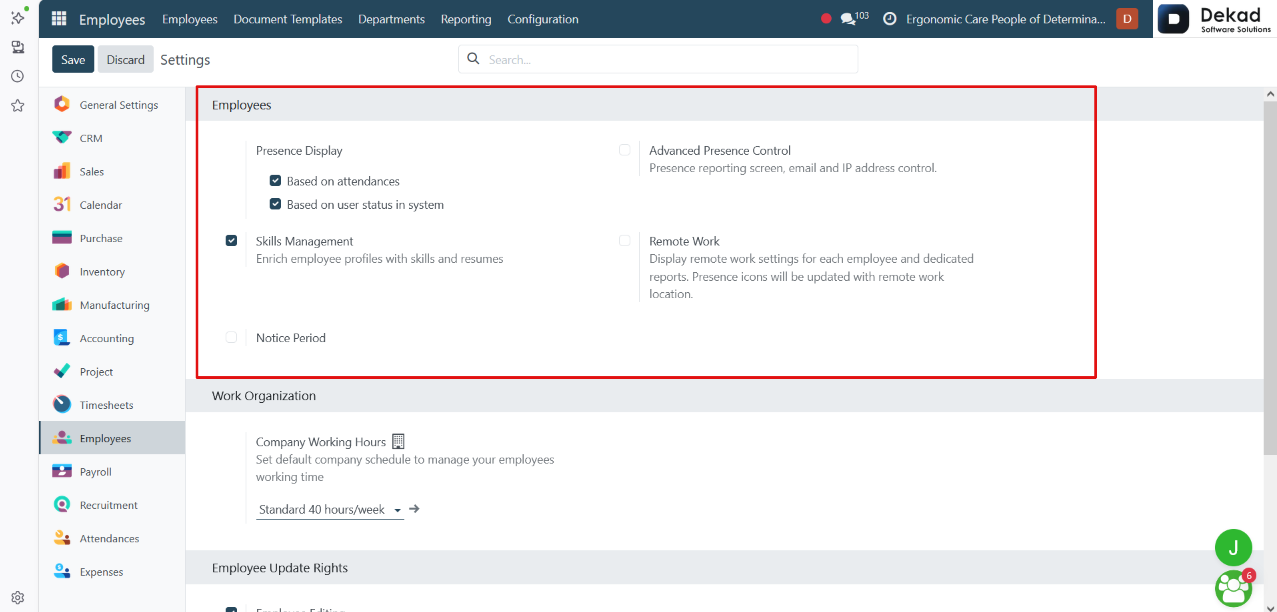Discard settings changes
Image resolution: width=1277 pixels, height=612 pixels.
(x=126, y=59)
